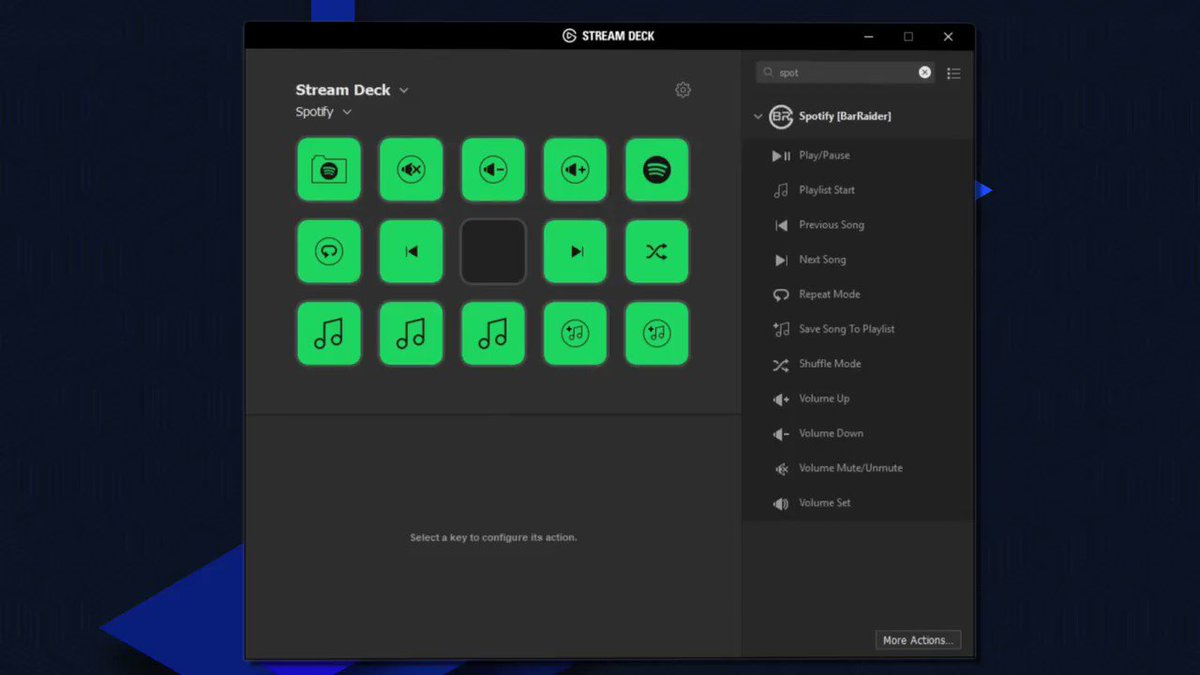This screenshot has width=1200, height=675.
Task: Select the previous track key in grid
Action: point(411,252)
